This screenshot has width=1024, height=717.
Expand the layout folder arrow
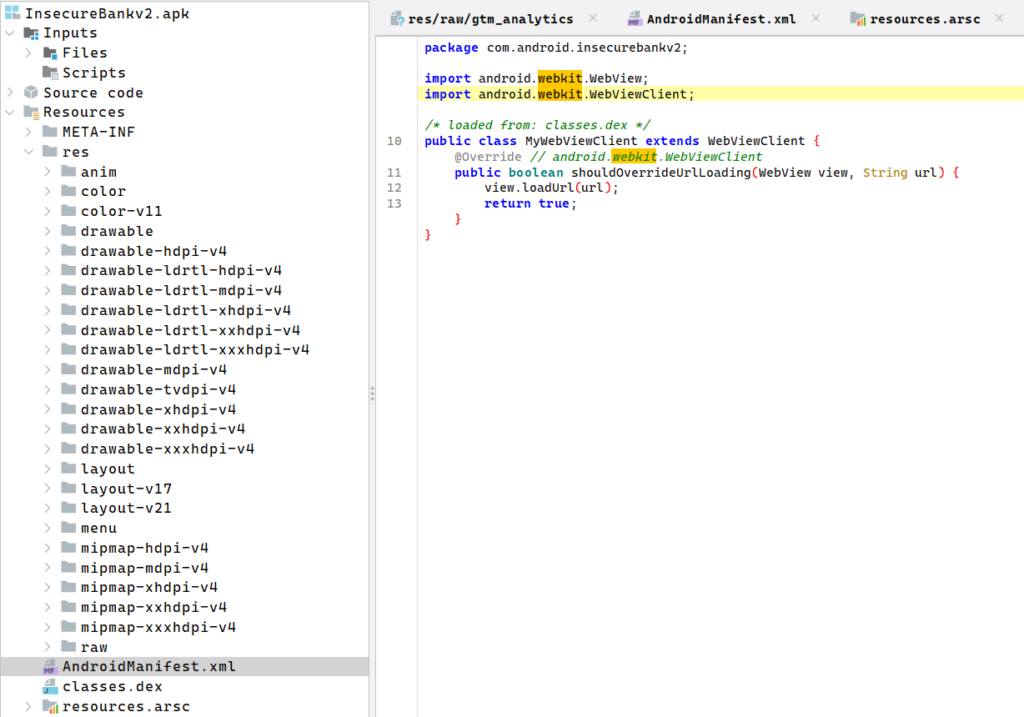click(x=48, y=469)
